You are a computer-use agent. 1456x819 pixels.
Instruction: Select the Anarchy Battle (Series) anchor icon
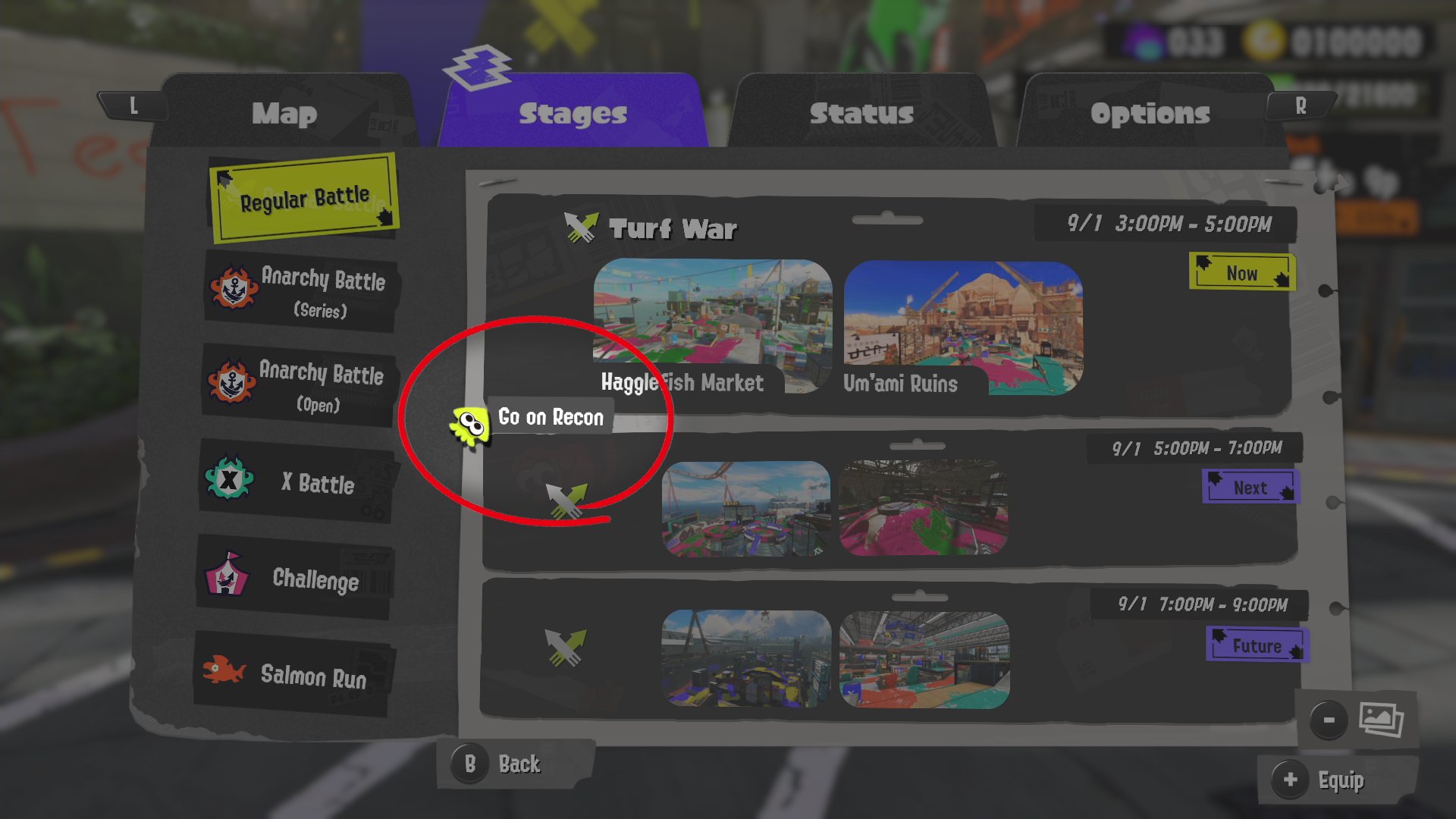click(234, 287)
